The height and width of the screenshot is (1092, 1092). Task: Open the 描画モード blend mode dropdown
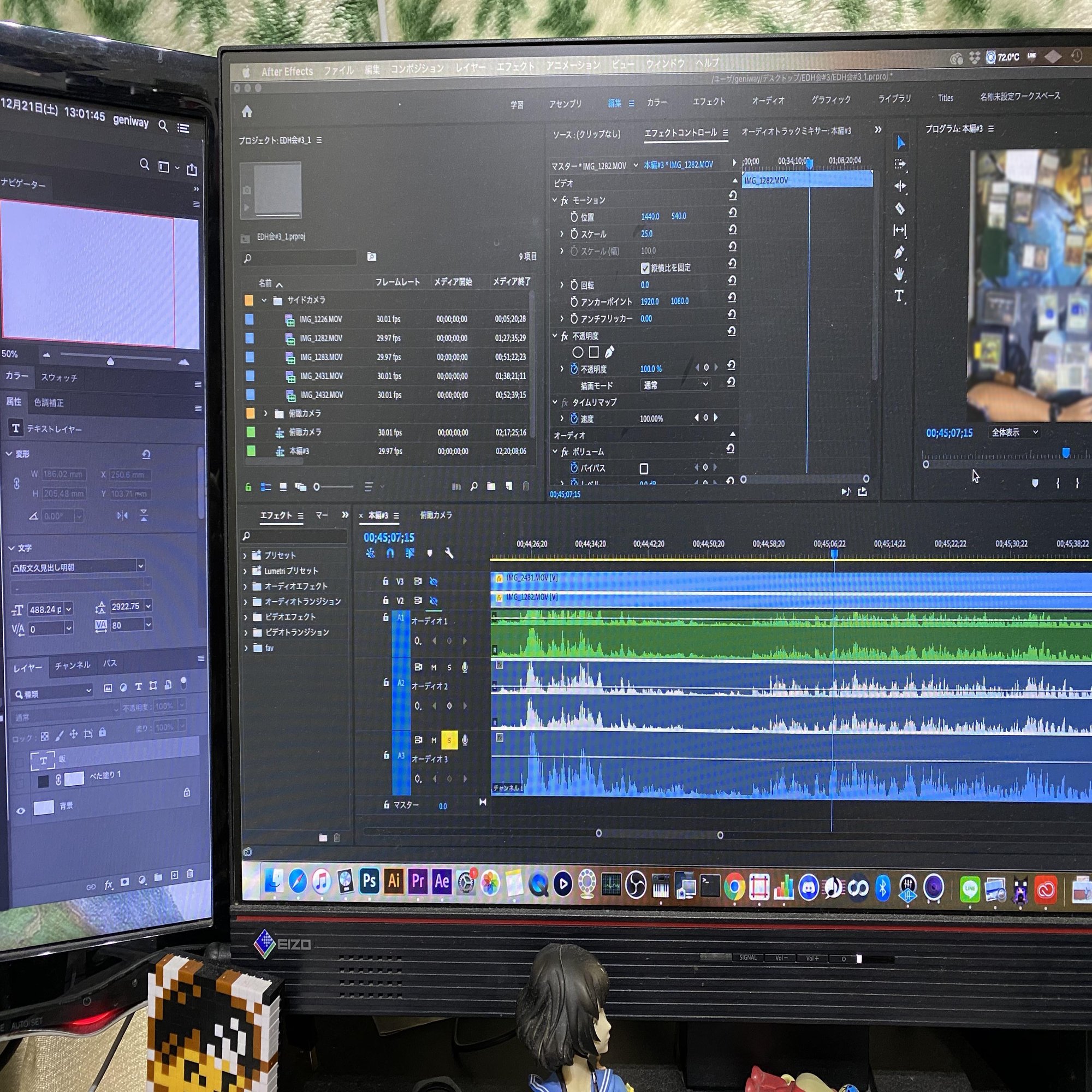(x=675, y=385)
